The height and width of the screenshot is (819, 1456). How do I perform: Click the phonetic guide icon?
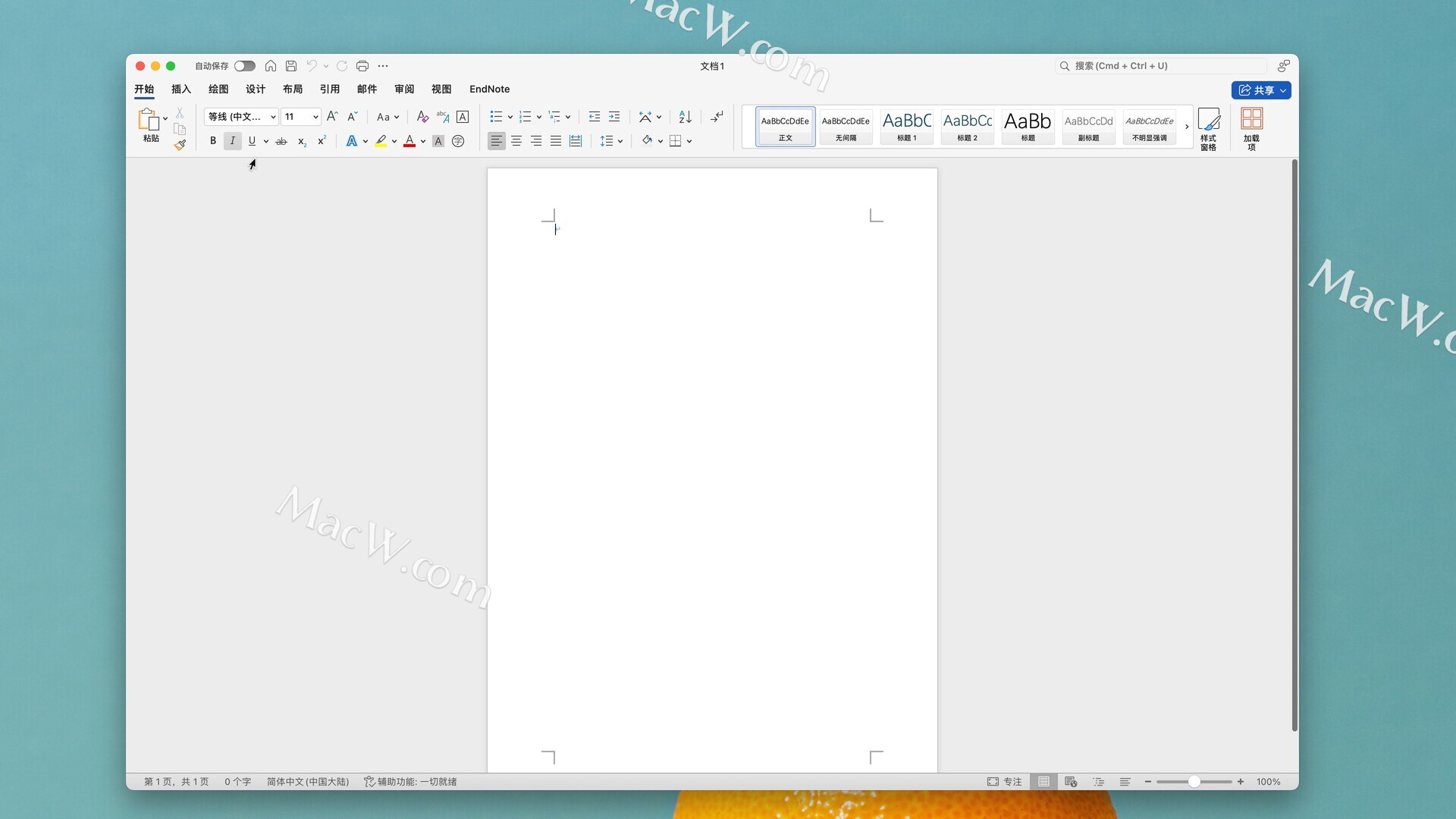[x=443, y=117]
